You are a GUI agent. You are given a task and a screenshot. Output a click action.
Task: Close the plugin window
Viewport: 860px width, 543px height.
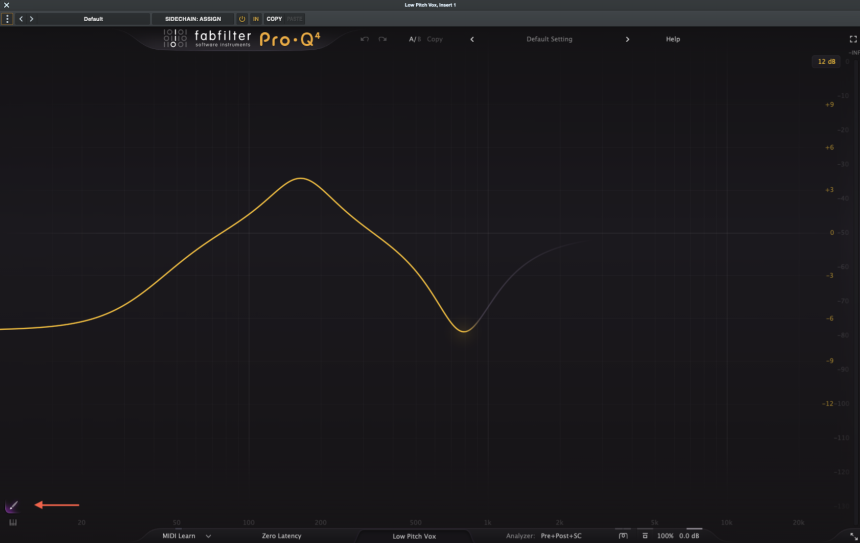pos(7,5)
